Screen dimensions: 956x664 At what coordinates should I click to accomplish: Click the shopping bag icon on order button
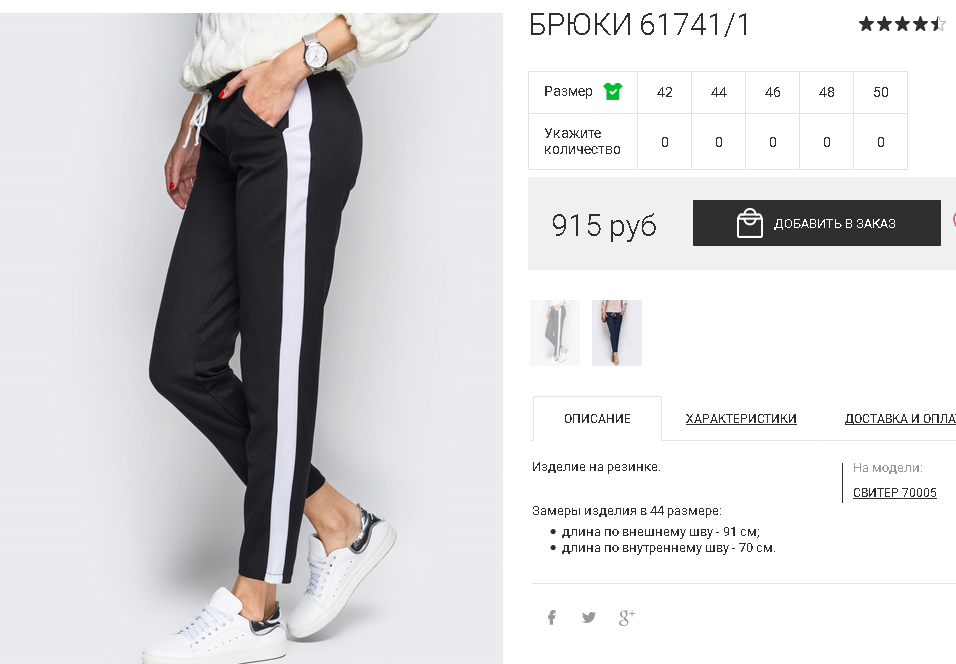749,223
